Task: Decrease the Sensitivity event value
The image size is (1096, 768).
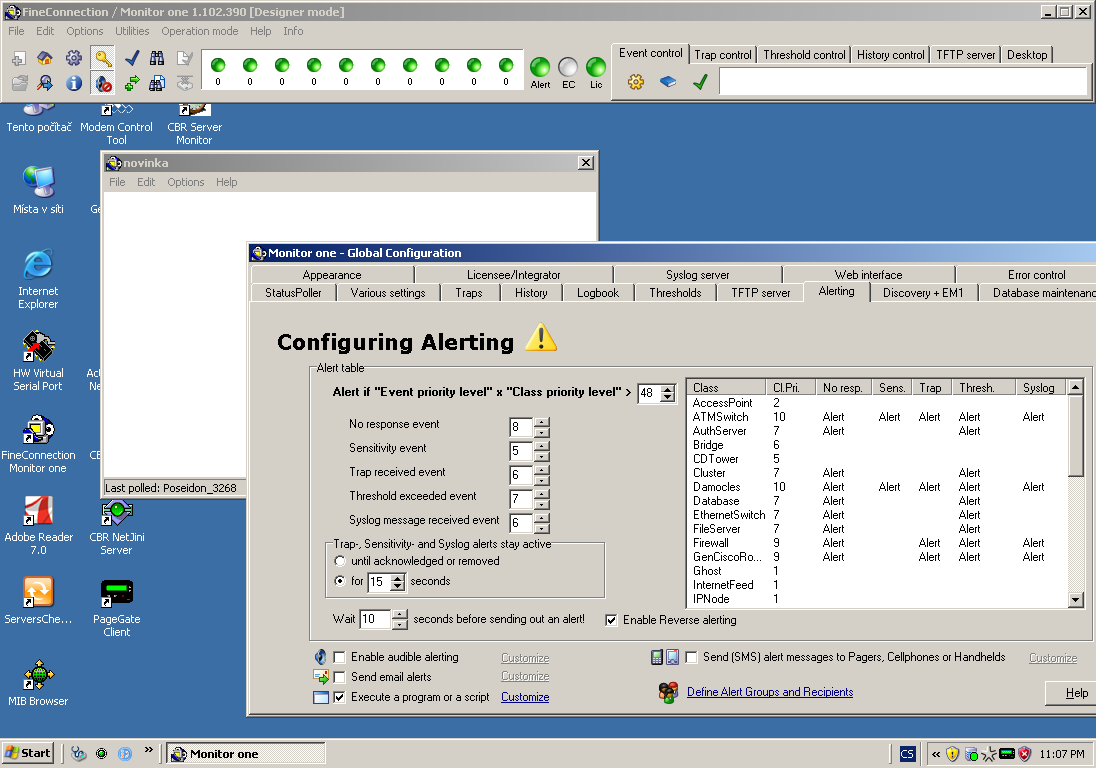Action: pos(542,456)
